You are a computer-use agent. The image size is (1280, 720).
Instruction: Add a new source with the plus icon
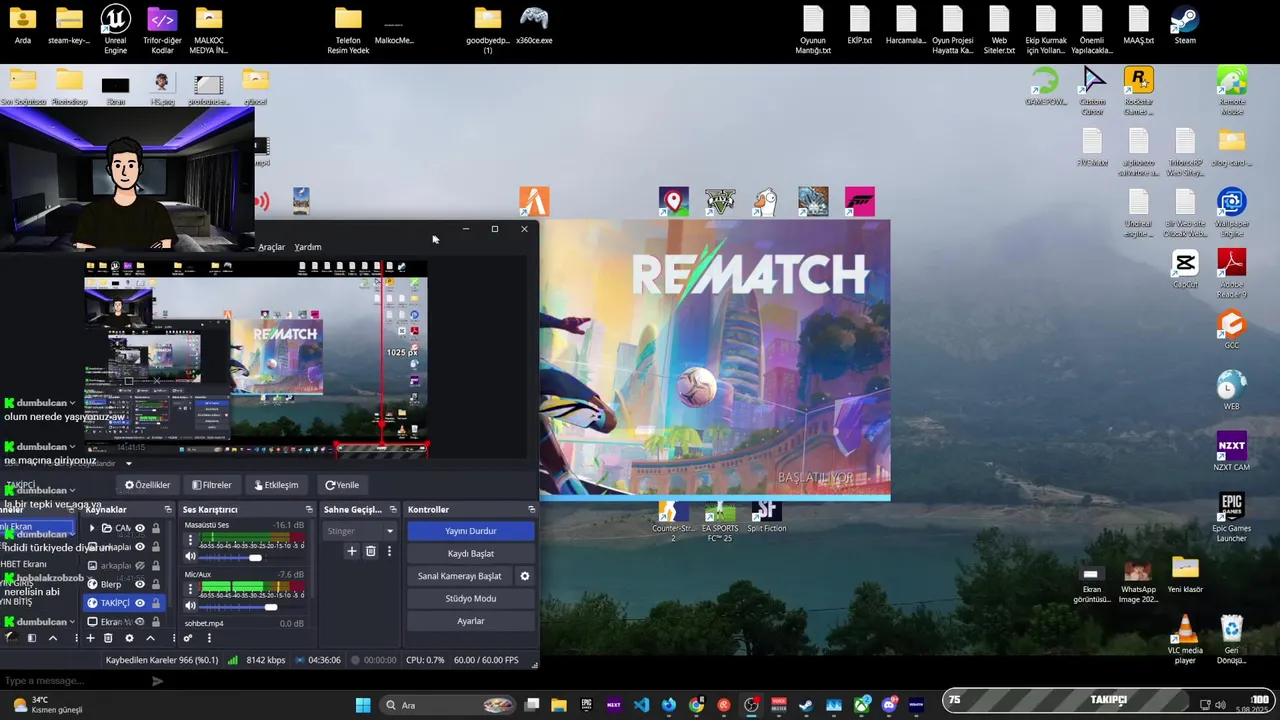pyautogui.click(x=90, y=638)
